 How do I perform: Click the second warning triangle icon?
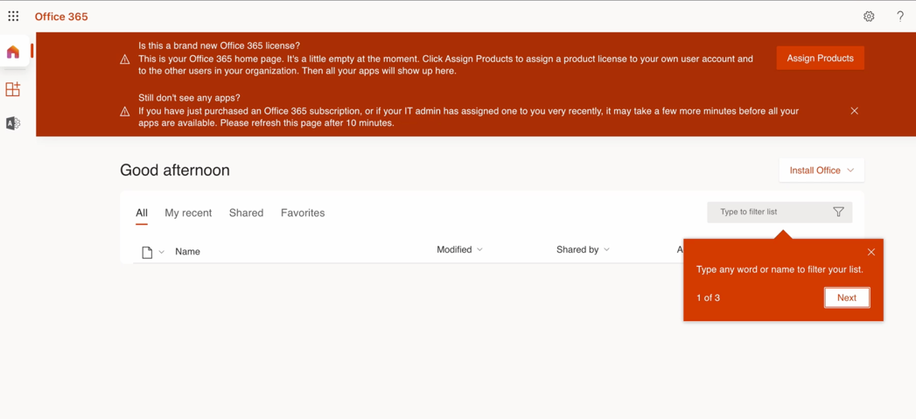point(124,111)
